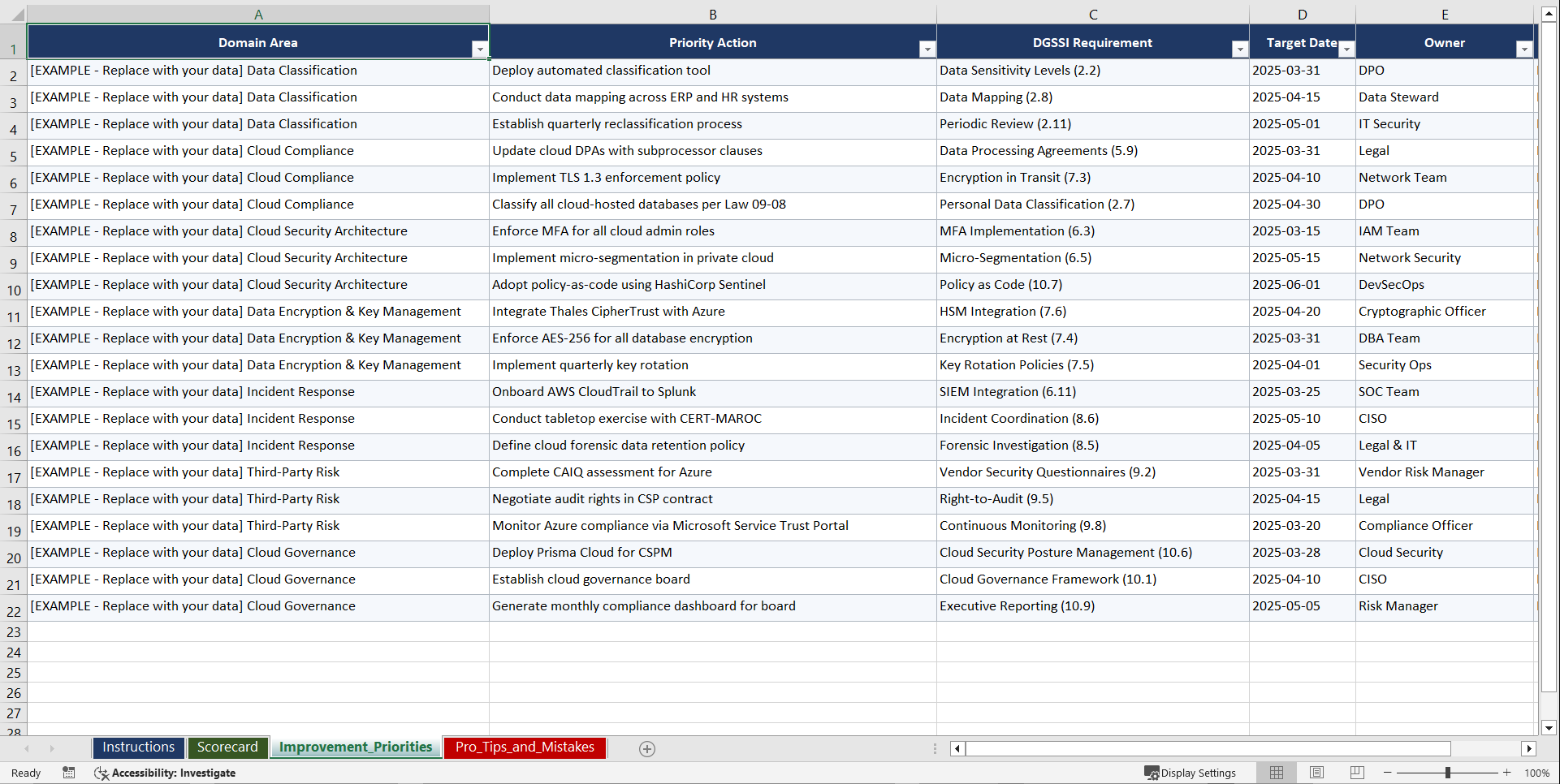This screenshot has height=784, width=1560.
Task: Zoom in with the plus icon
Action: pyautogui.click(x=1507, y=773)
